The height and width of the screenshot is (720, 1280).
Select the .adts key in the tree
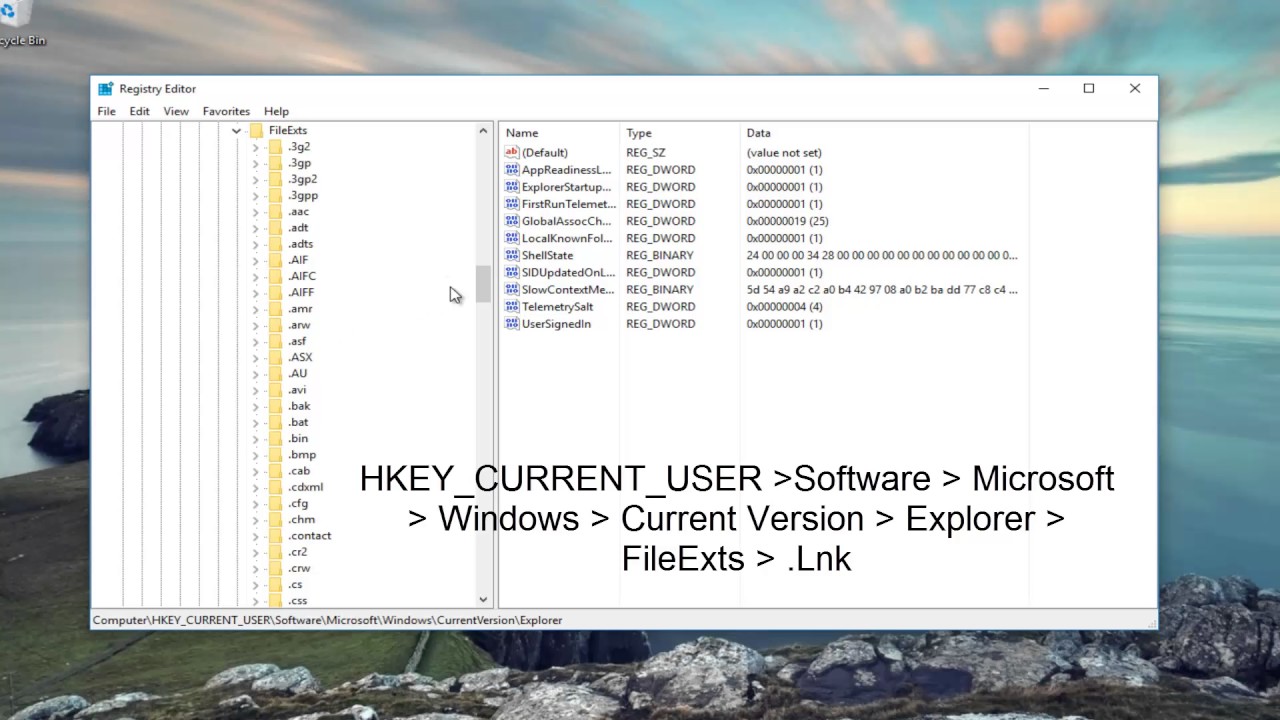[x=300, y=244]
